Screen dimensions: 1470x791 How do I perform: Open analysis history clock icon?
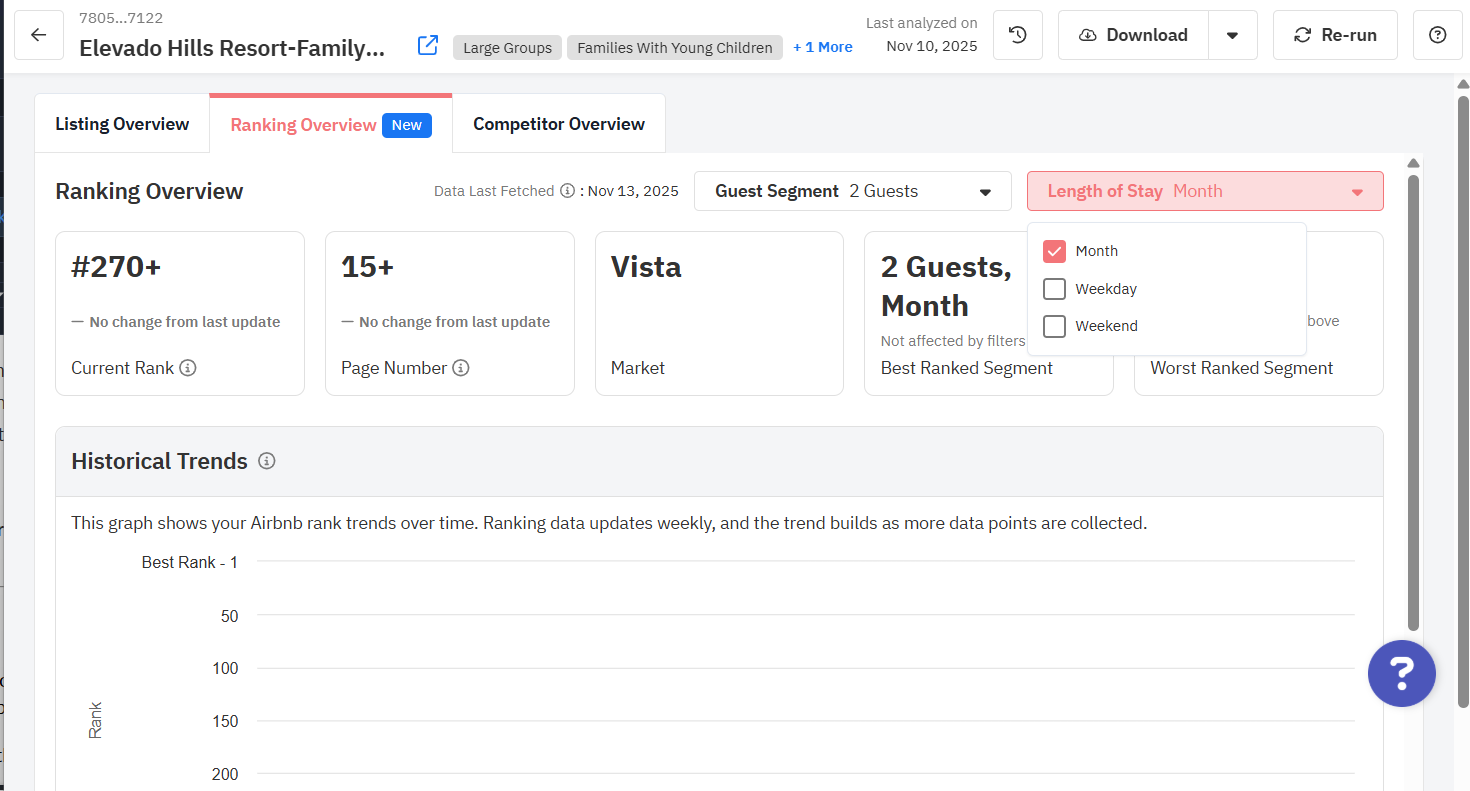point(1018,35)
